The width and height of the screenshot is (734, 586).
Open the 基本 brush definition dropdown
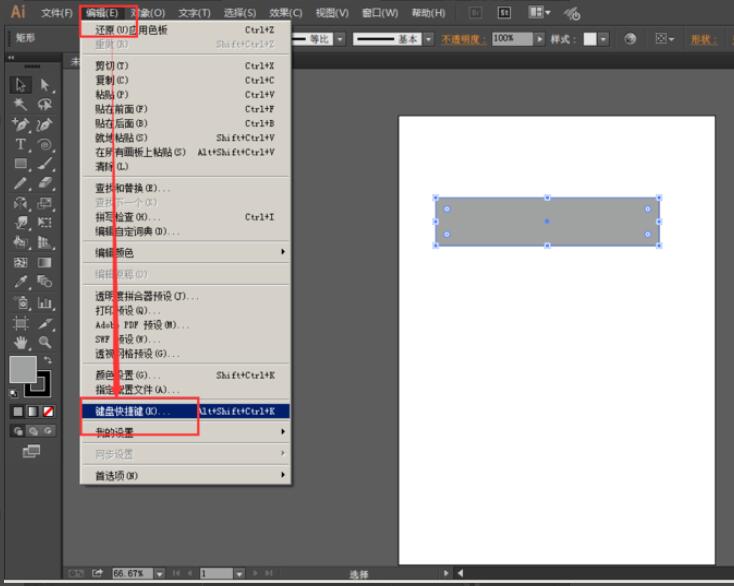pos(428,39)
